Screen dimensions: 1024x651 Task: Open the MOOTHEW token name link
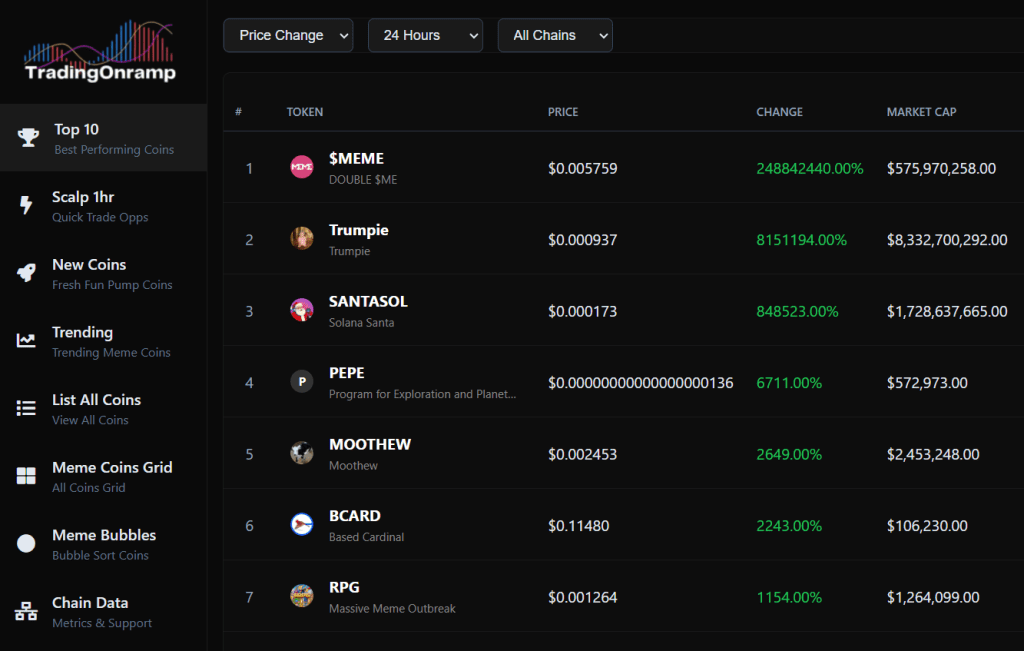(x=369, y=444)
